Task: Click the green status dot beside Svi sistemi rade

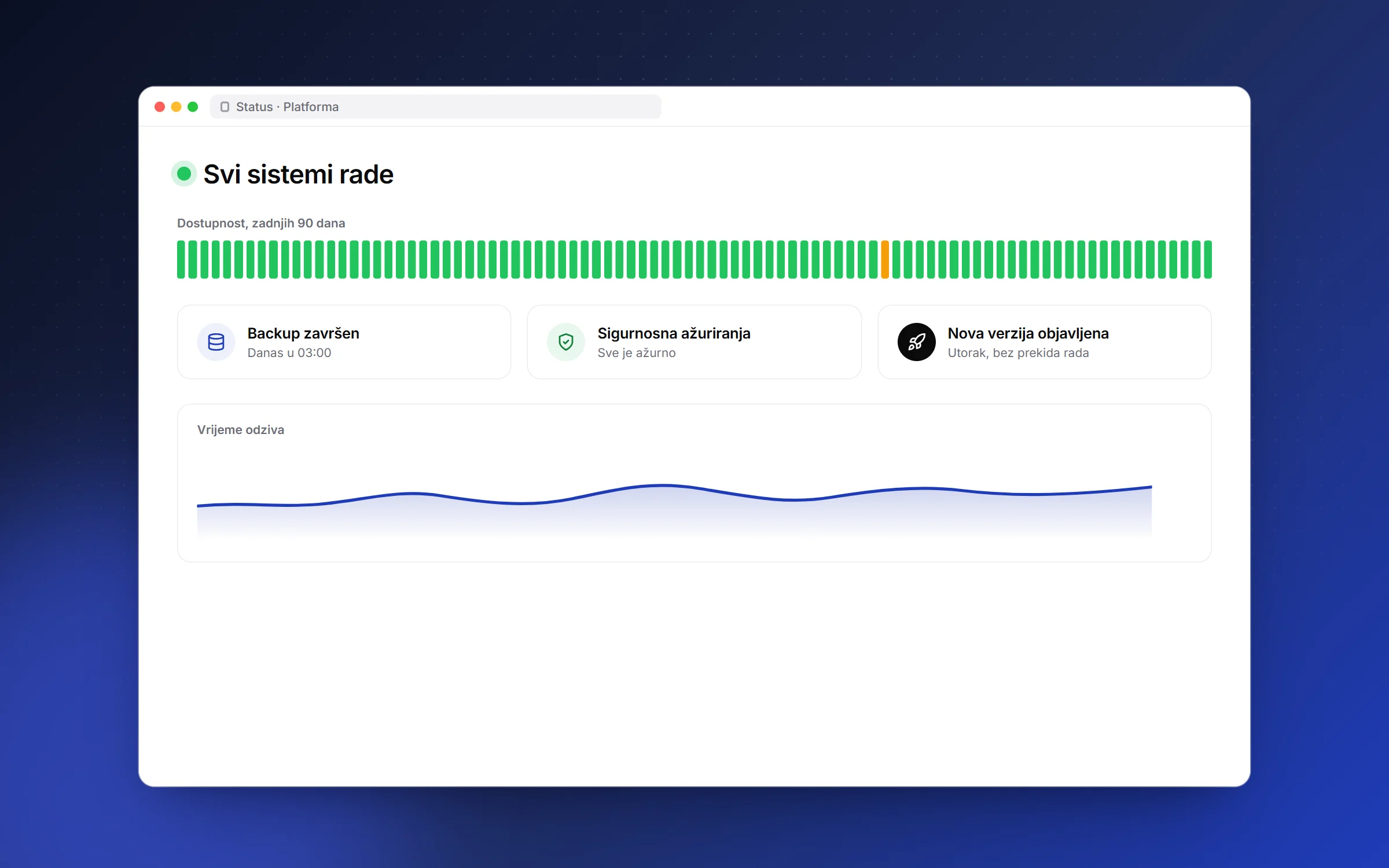Action: (184, 174)
